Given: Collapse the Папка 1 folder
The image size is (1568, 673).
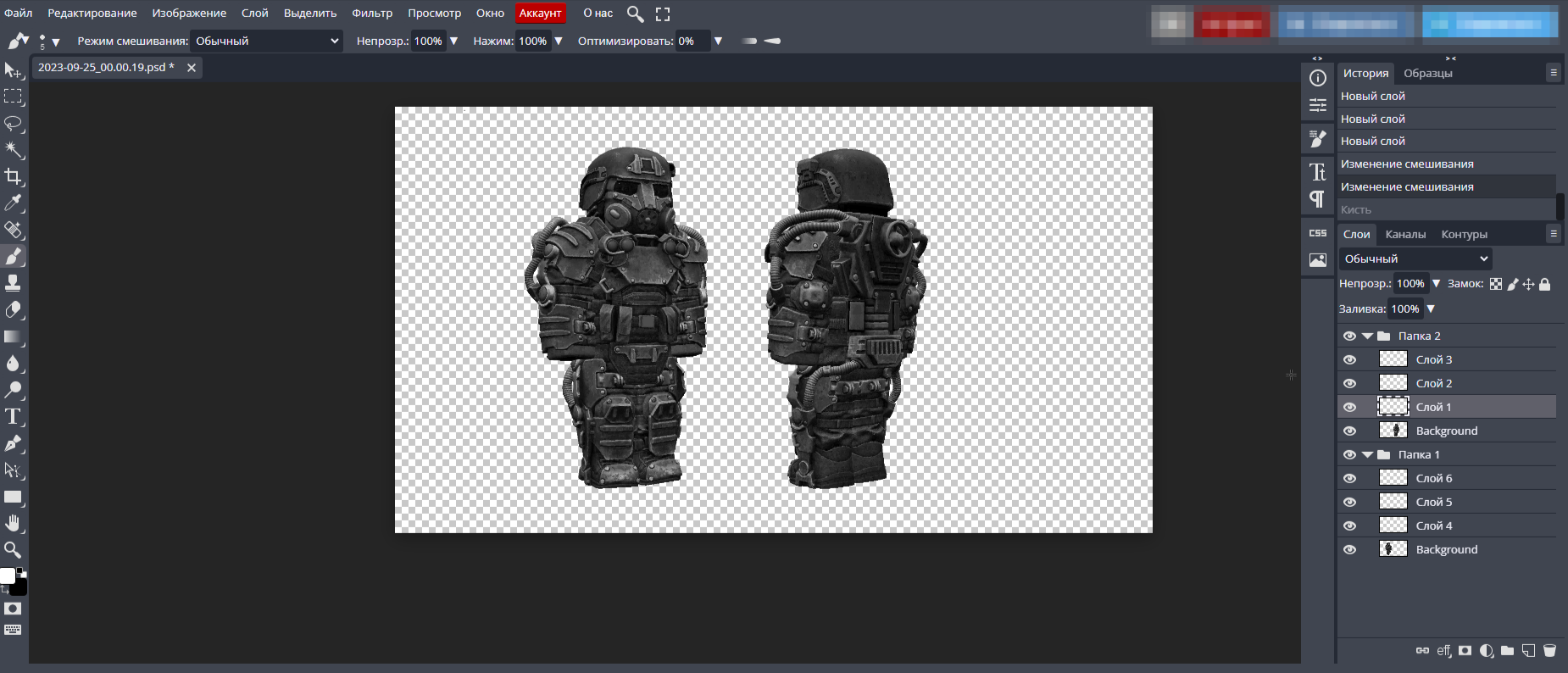Looking at the screenshot, I should point(1367,454).
